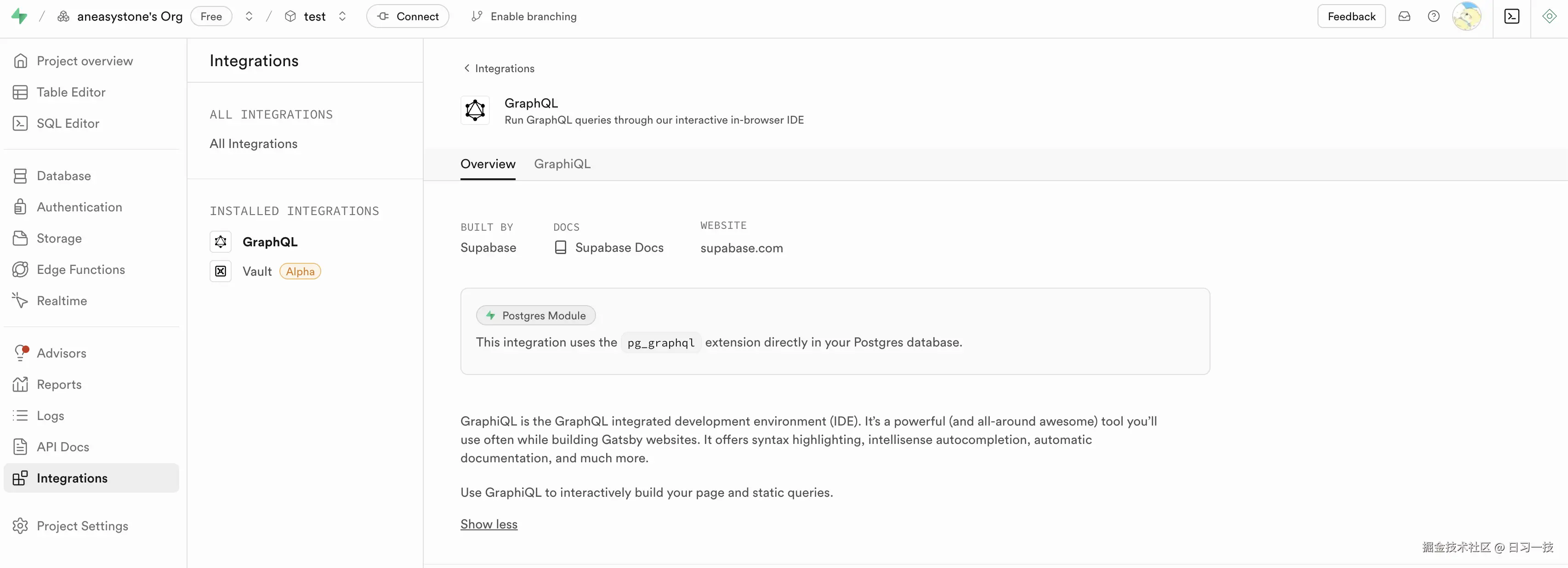
Task: Click the Connect button
Action: click(407, 16)
